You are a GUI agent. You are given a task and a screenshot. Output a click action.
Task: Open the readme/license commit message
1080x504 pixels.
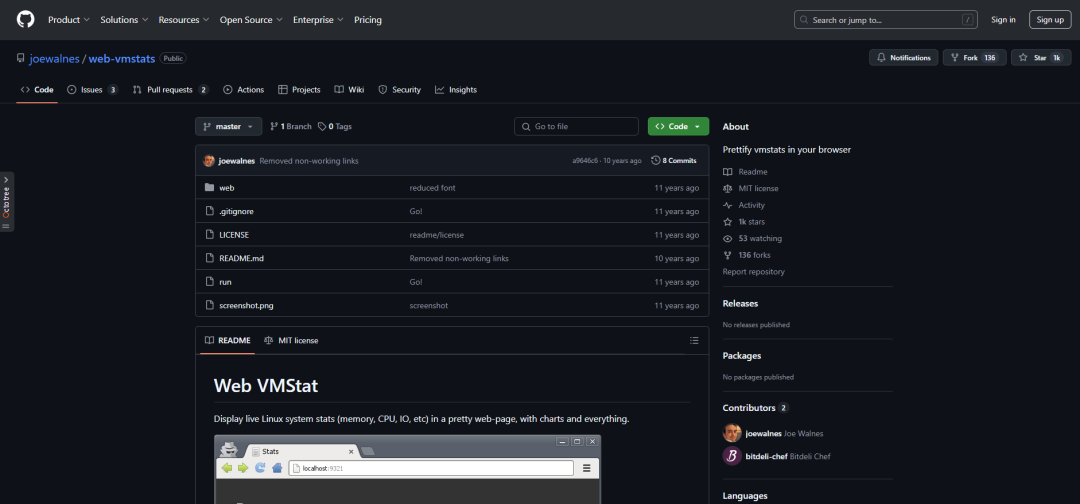coord(437,235)
